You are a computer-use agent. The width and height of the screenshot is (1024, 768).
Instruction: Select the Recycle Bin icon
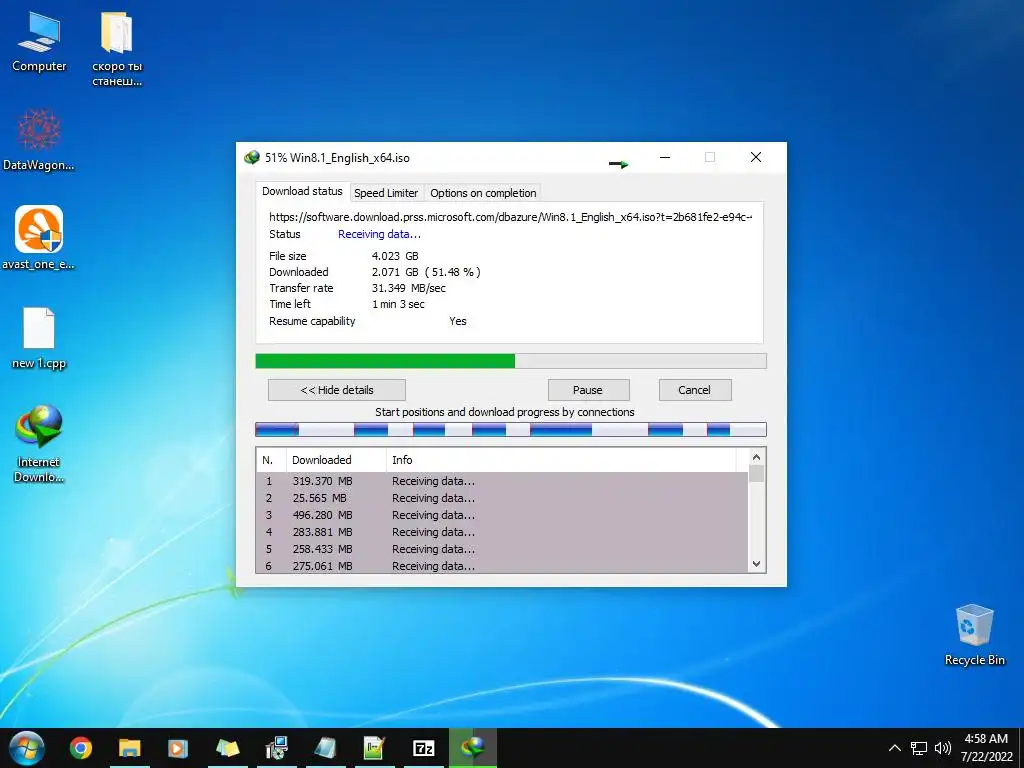pos(974,635)
